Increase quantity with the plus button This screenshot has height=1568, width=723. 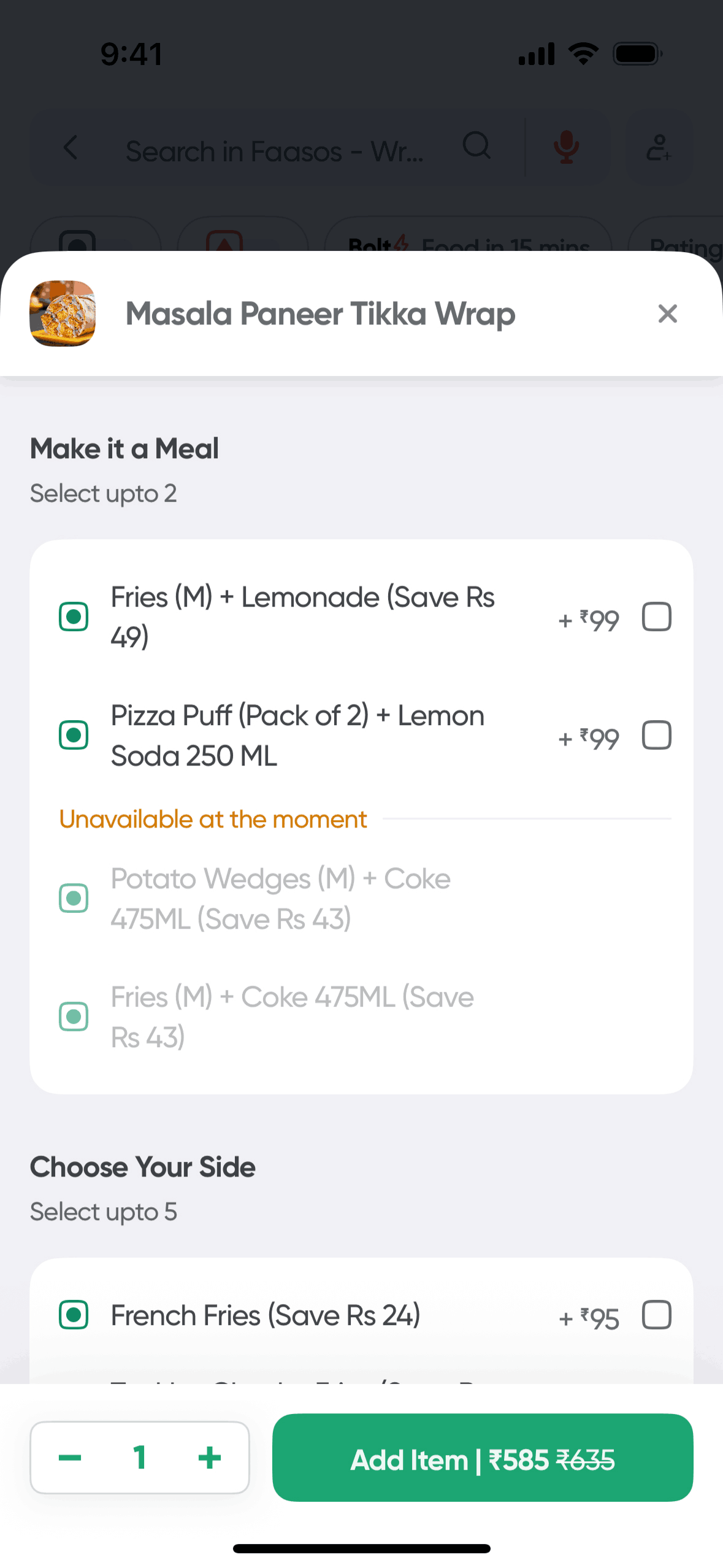coord(209,1457)
